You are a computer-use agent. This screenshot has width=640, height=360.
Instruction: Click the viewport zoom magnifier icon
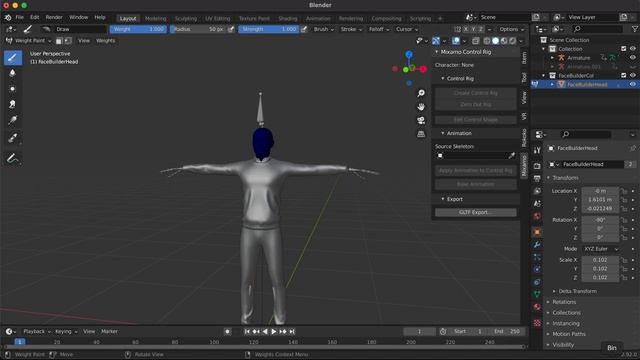(x=421, y=93)
